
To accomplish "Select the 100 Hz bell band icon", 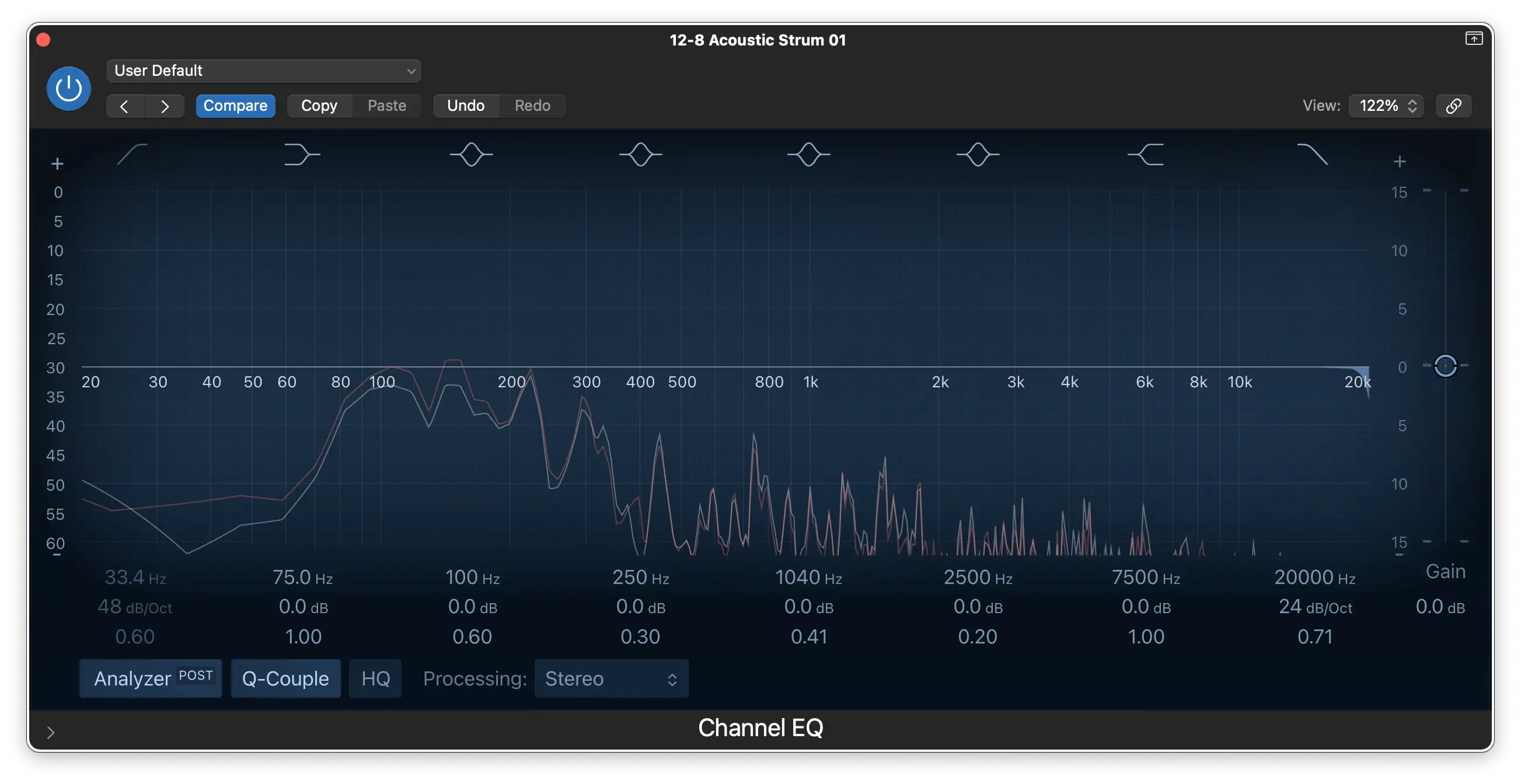I will [x=470, y=154].
